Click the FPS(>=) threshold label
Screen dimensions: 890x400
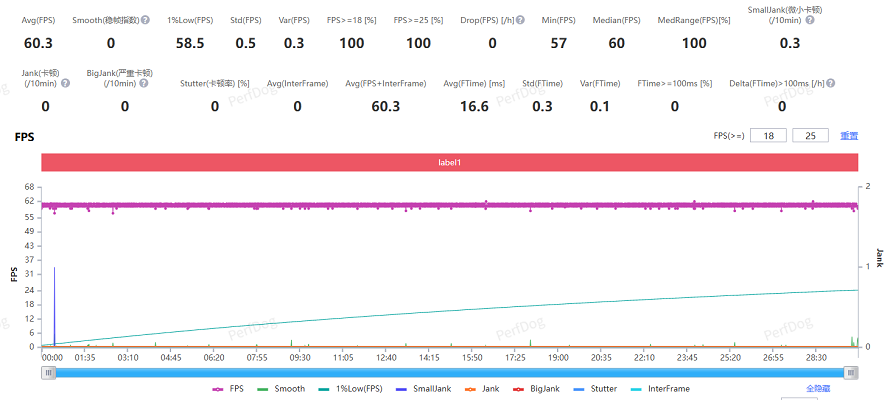tap(729, 136)
